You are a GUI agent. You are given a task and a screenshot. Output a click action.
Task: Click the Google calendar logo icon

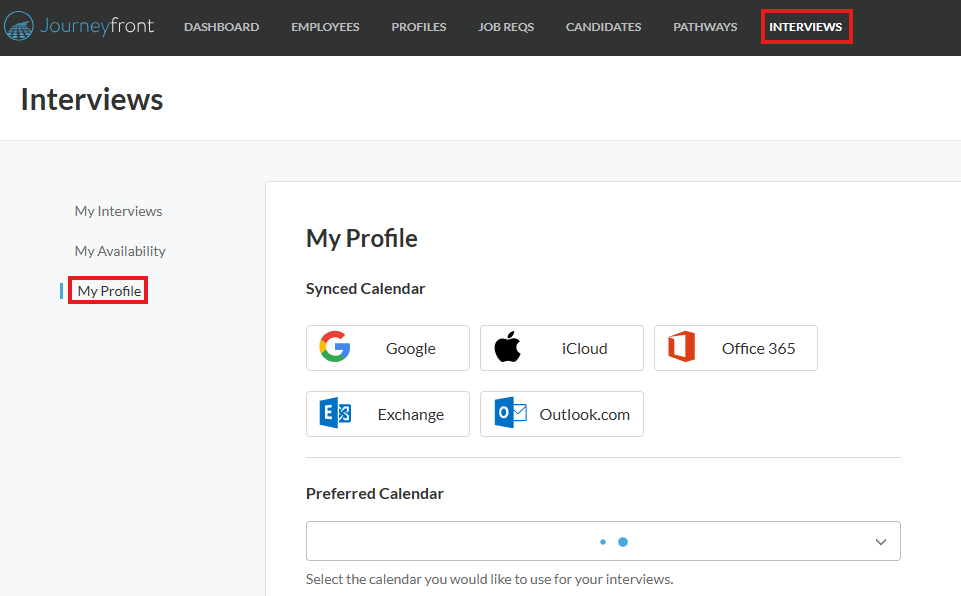coord(335,348)
